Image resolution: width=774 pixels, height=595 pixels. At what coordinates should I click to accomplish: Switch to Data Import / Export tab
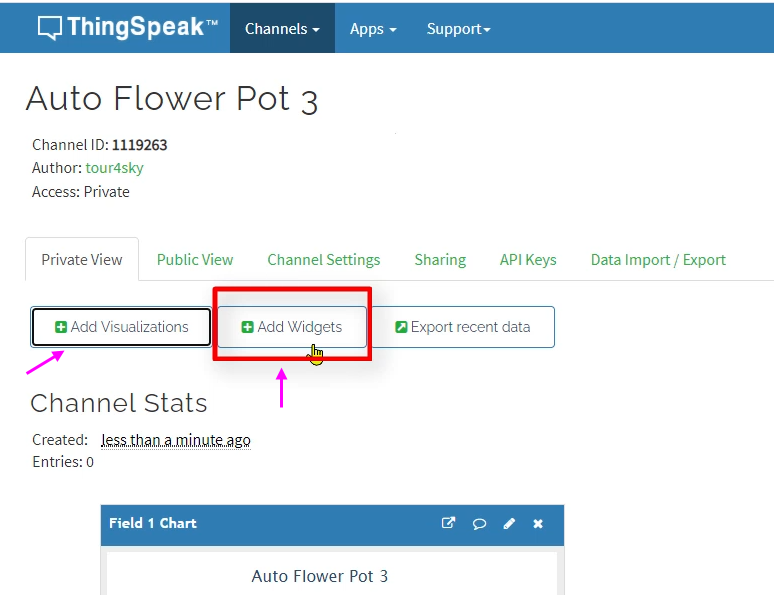tap(658, 260)
